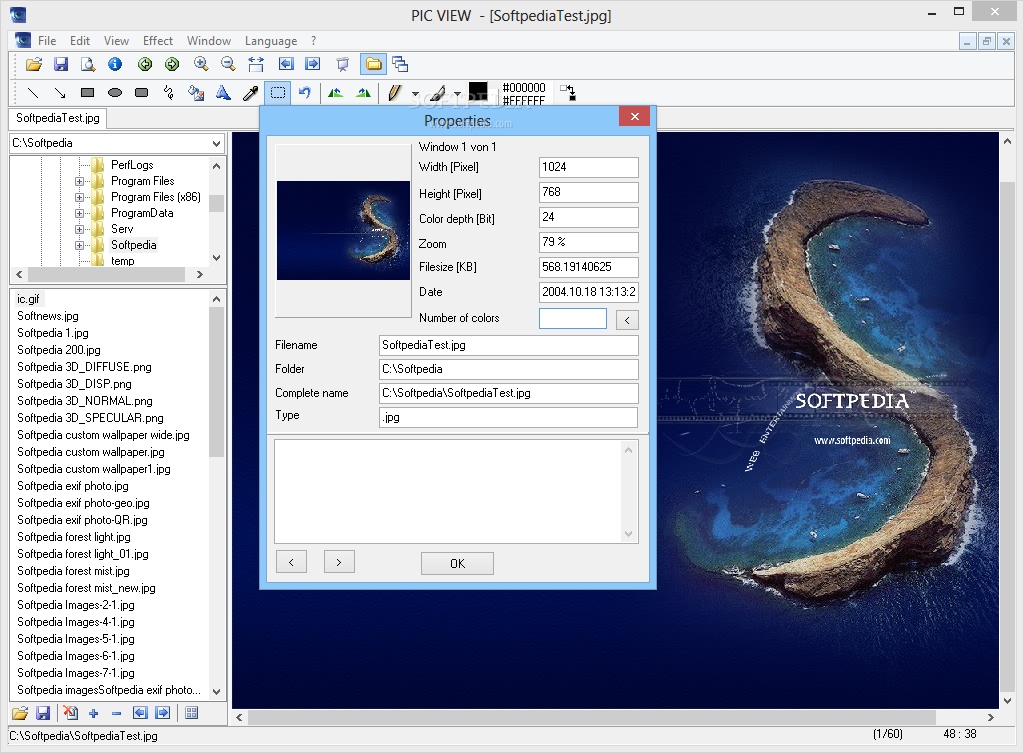
Task: Zoom in with the plus magnifier icon
Action: tap(201, 64)
